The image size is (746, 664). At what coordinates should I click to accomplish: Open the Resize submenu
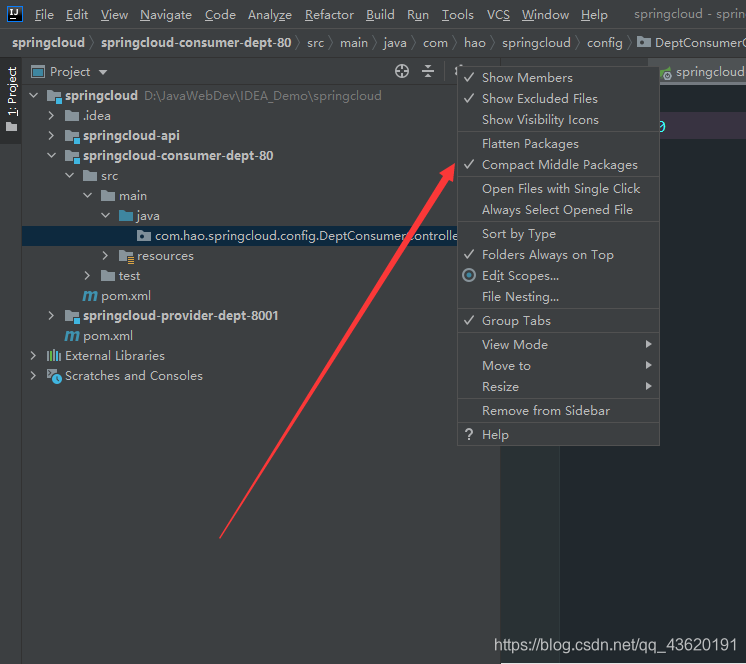558,387
